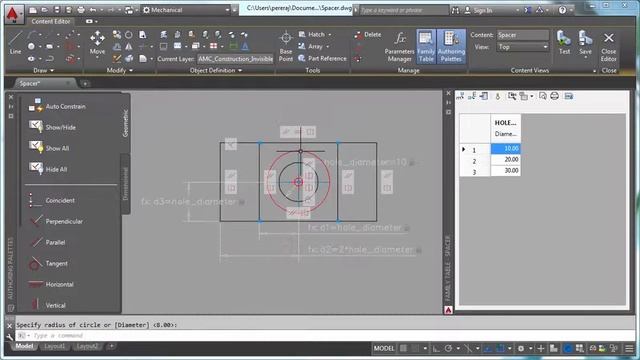Toggle the Authoring Palettes button
Image resolution: width=640 pixels, height=360 pixels.
click(x=451, y=46)
